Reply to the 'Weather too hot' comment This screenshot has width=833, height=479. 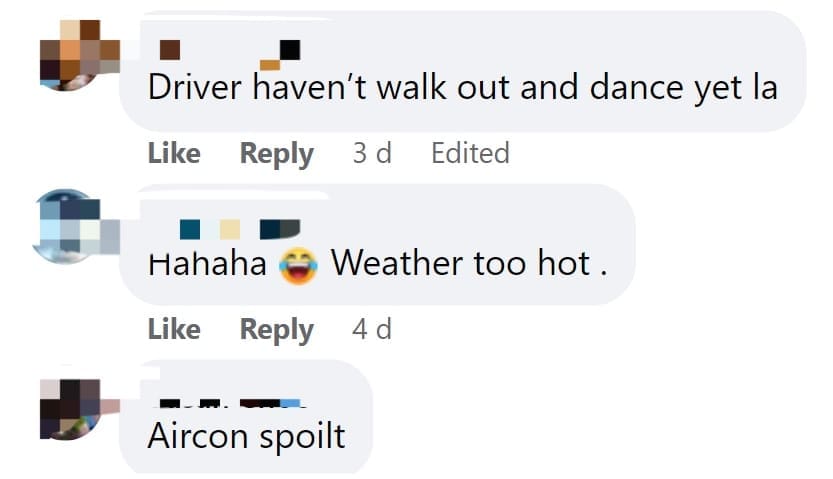(277, 330)
